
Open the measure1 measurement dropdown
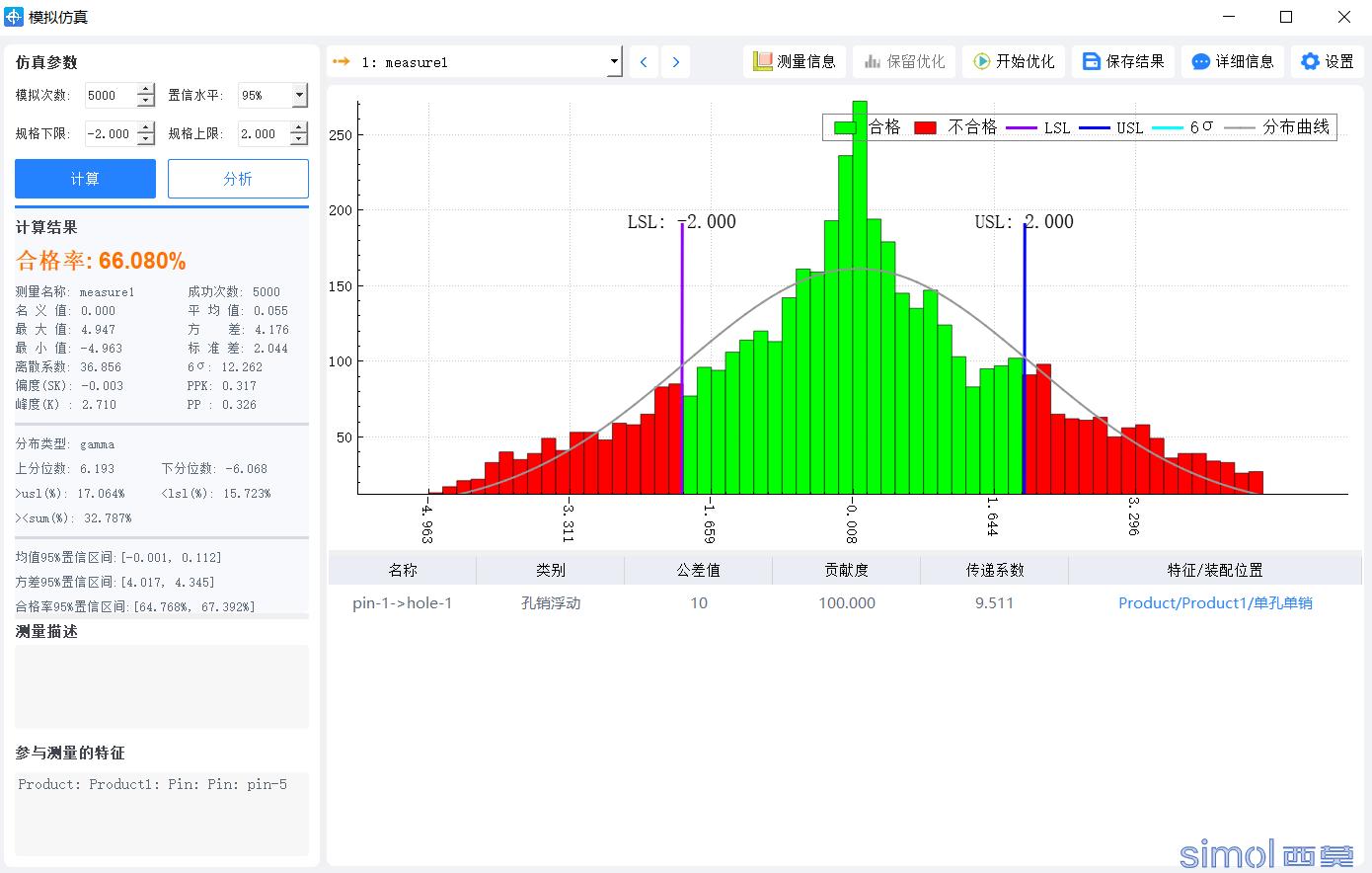coord(614,62)
